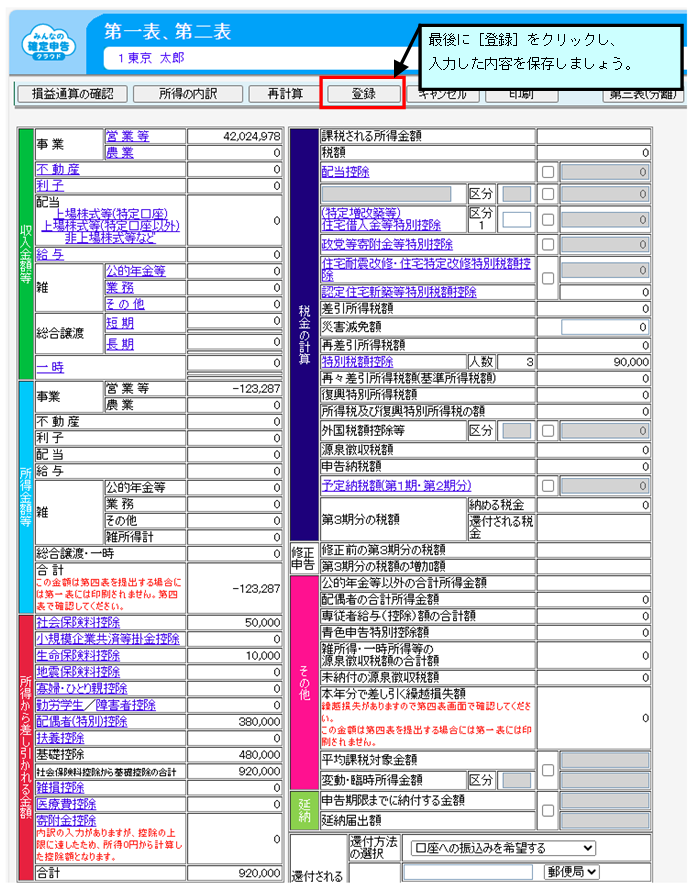The height and width of the screenshot is (891, 697).
Task: Open the 勤労学生 link
Action: tap(60, 705)
